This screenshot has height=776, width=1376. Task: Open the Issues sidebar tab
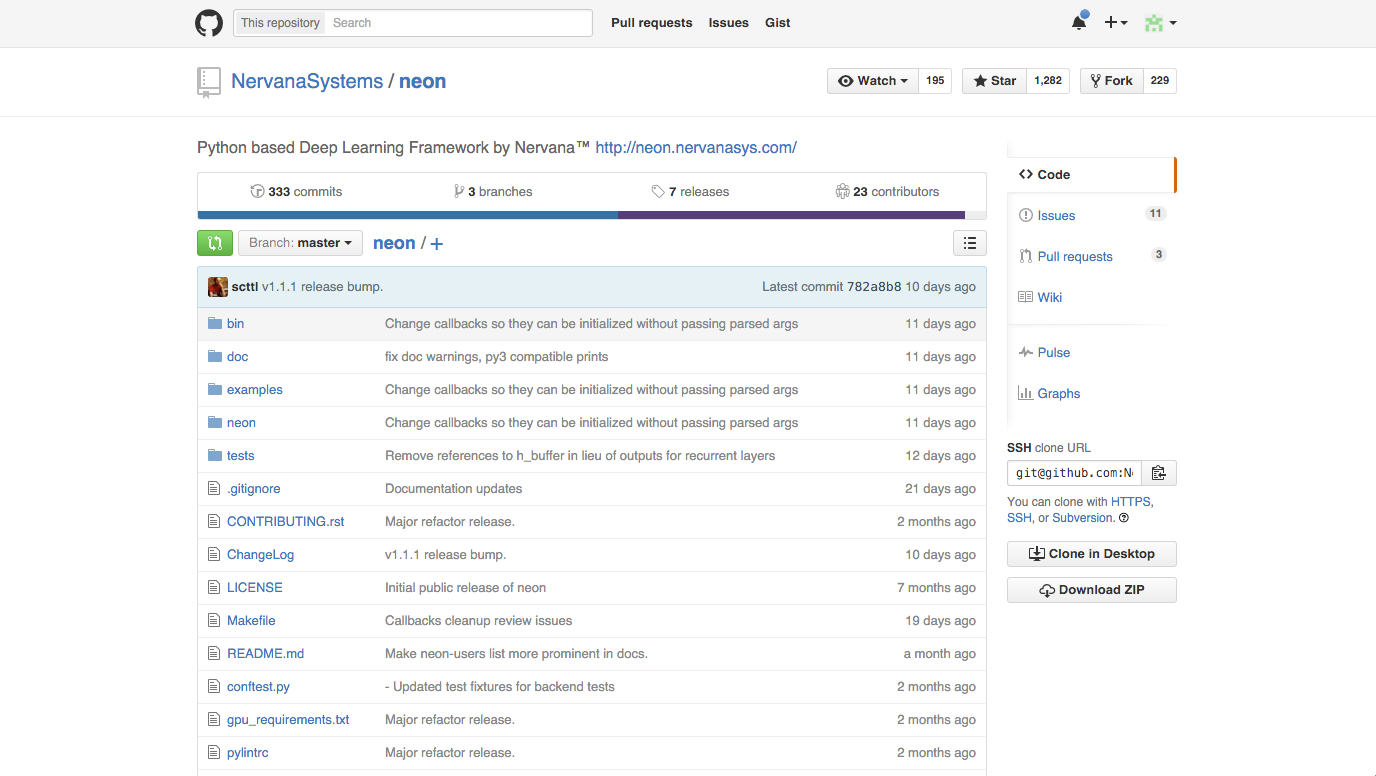point(1092,216)
